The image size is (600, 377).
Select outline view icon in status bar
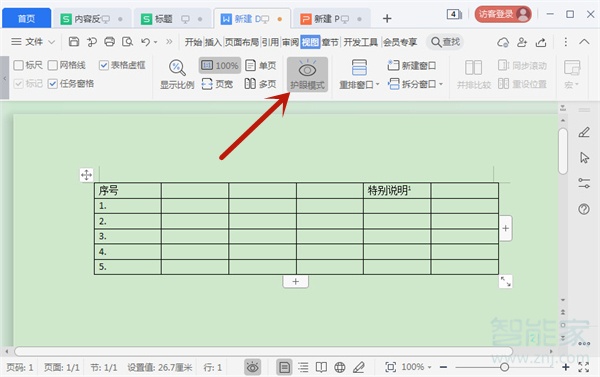pyautogui.click(x=303, y=367)
